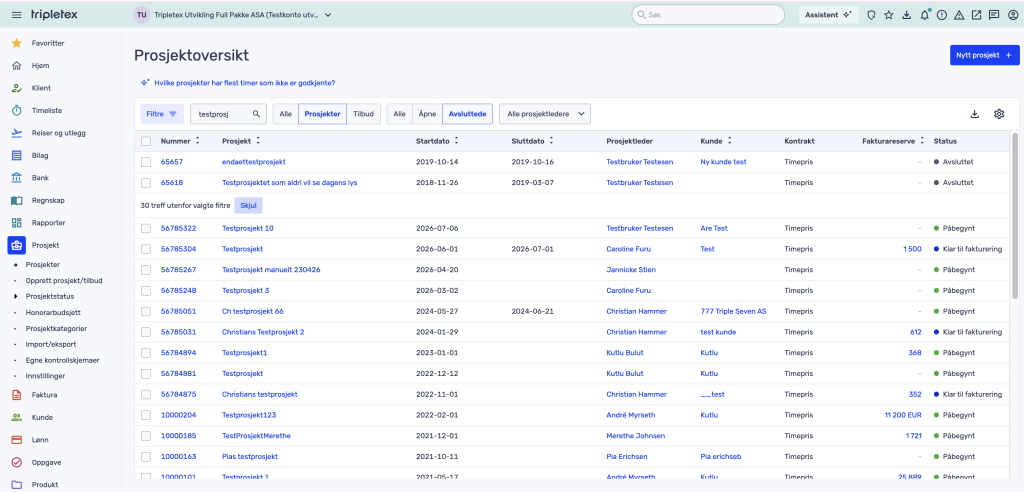
Task: Click the star favorites icon in top bar
Action: [889, 15]
